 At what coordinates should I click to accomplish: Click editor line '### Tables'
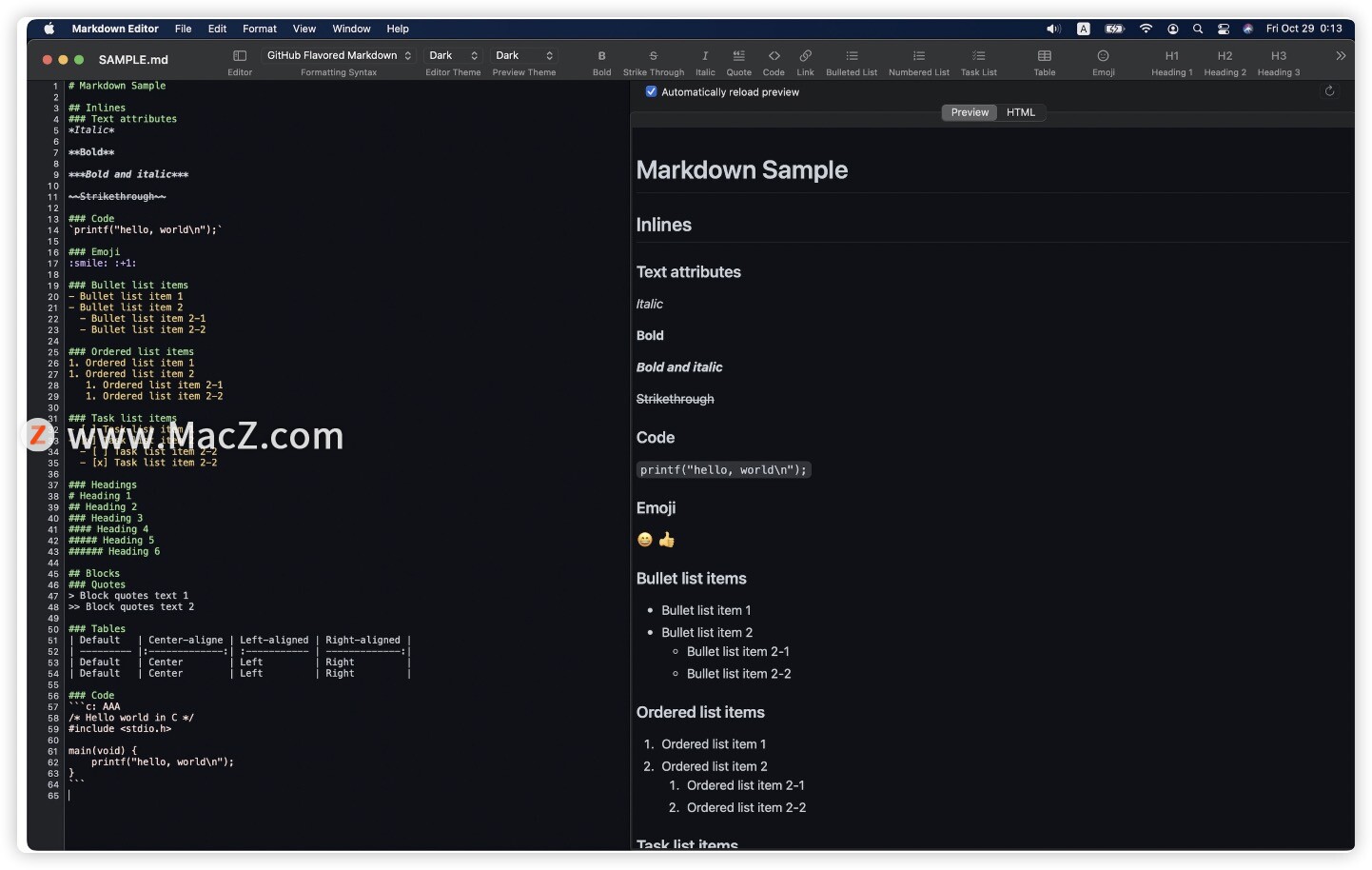pyautogui.click(x=97, y=629)
